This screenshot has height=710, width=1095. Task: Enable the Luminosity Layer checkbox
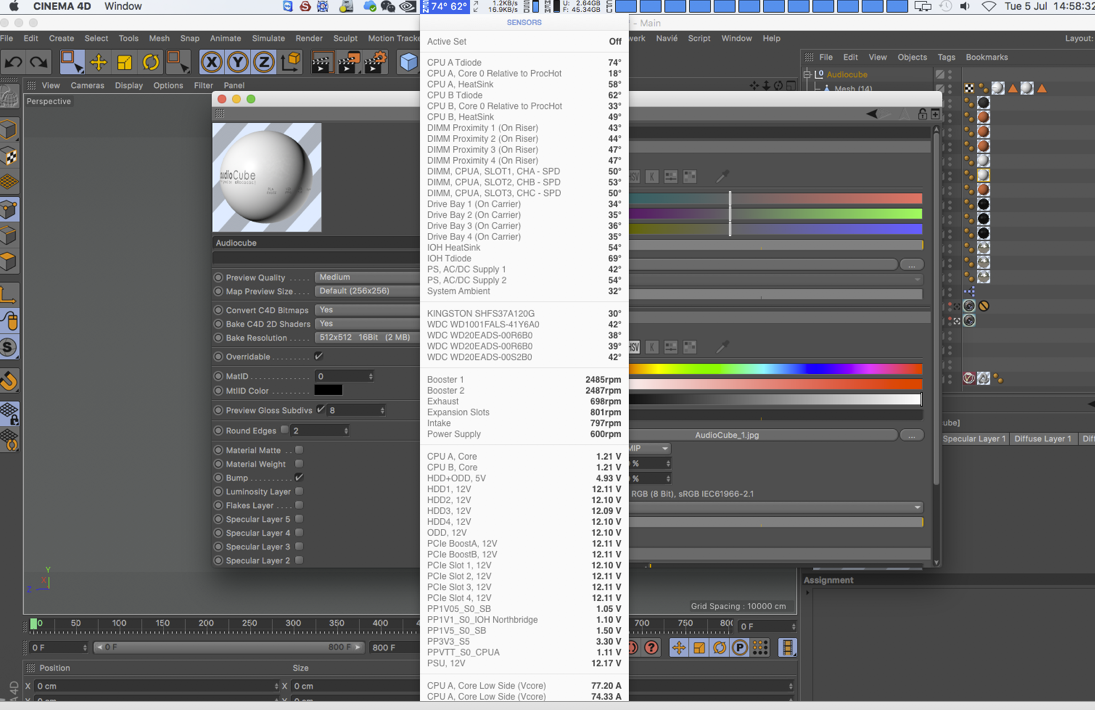coord(299,491)
